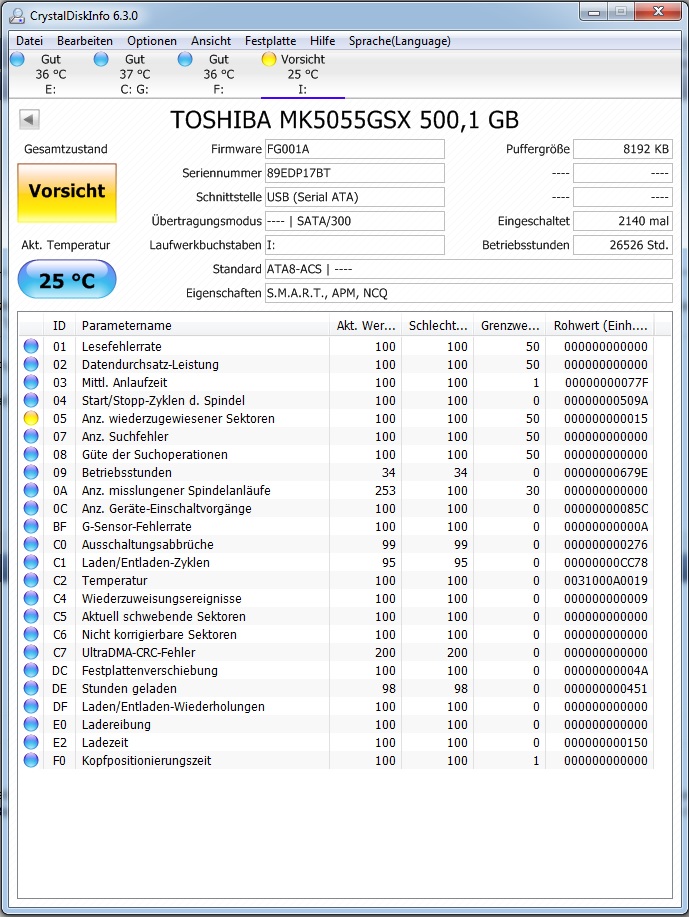Click the Rohwert column header
This screenshot has height=917, width=689.
click(600, 326)
